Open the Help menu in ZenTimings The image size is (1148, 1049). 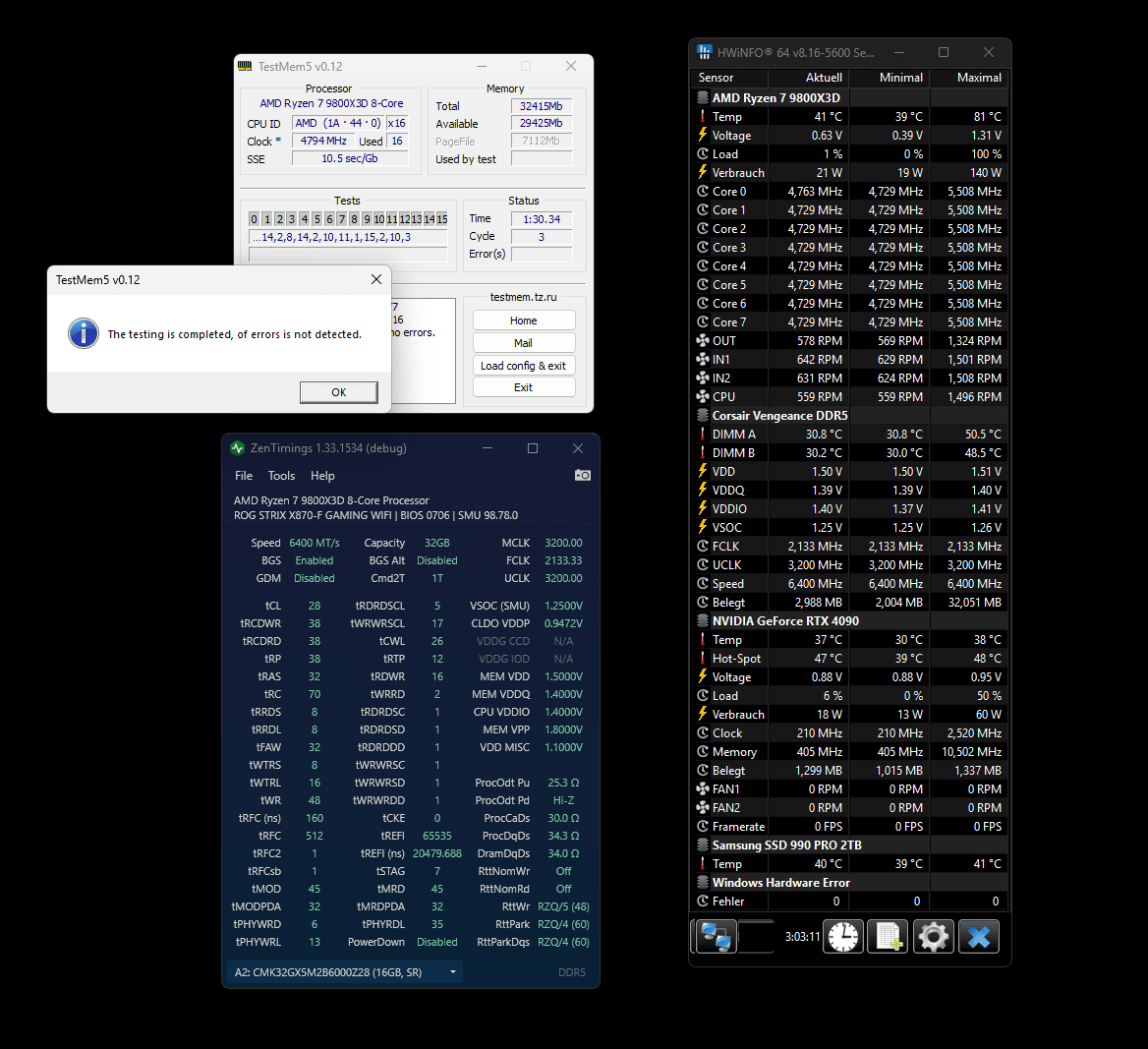click(322, 476)
